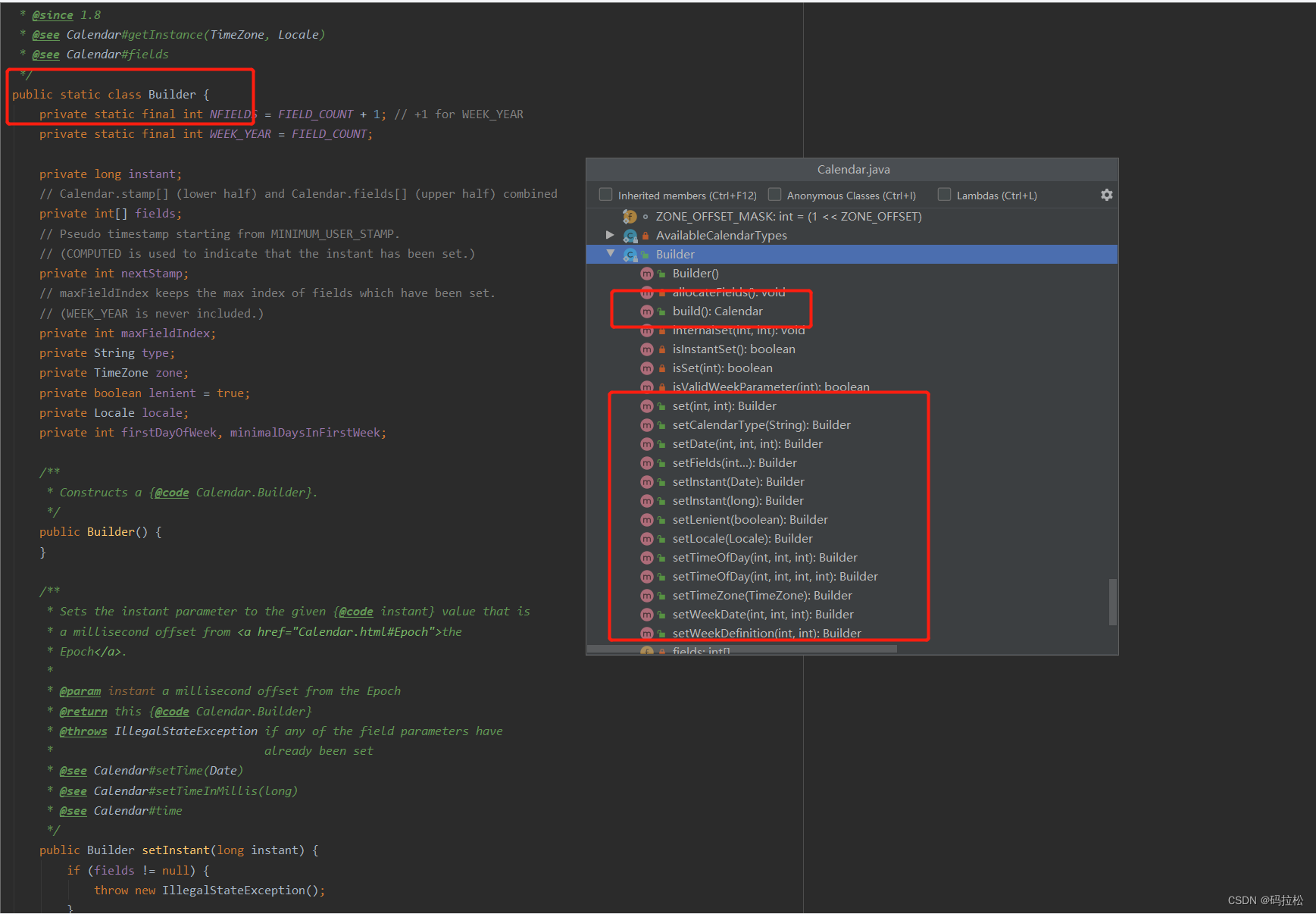Click method icon beside set(int, int)
1316x914 pixels.
646,406
